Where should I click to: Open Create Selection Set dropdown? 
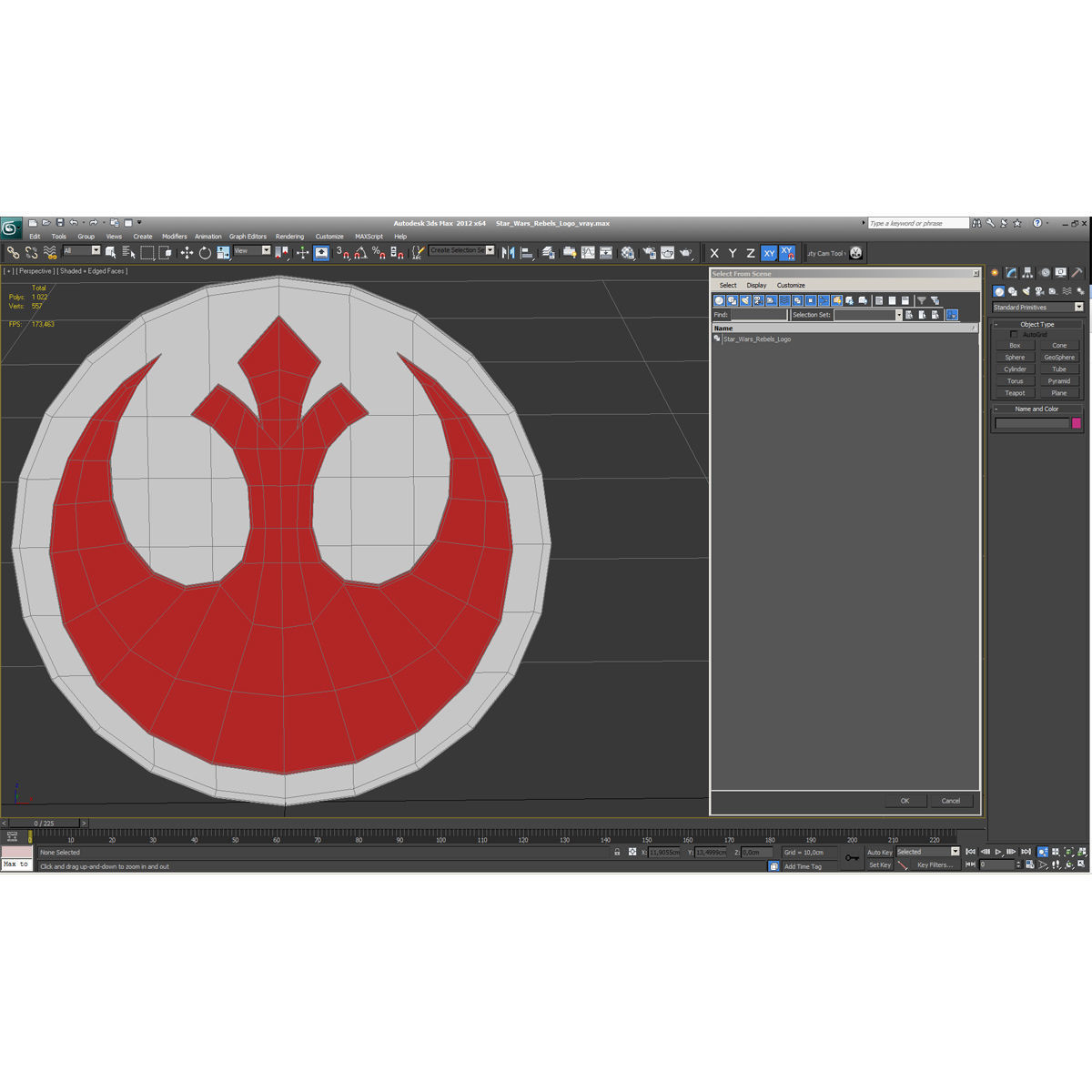coord(490,249)
